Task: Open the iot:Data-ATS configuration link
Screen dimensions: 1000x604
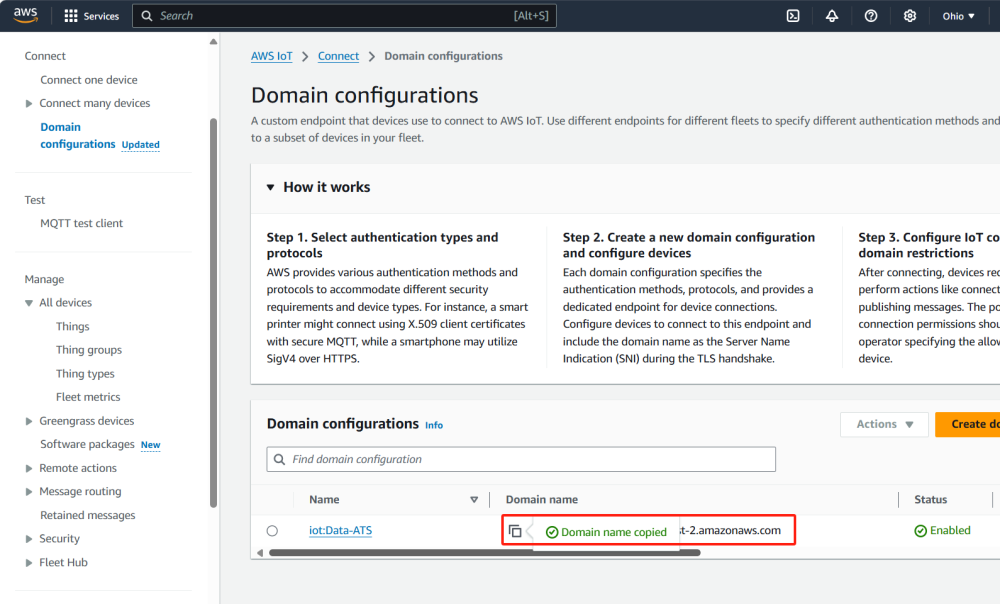Action: (341, 531)
